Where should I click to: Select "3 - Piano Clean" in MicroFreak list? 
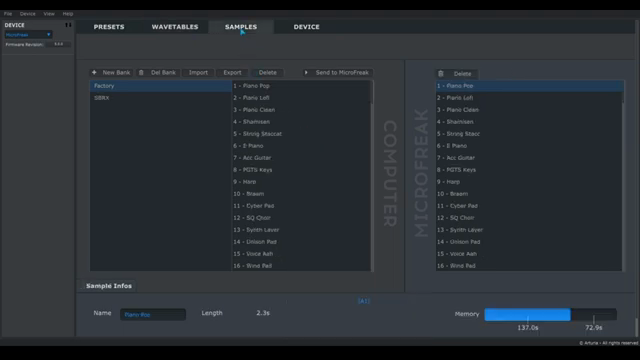pos(529,110)
